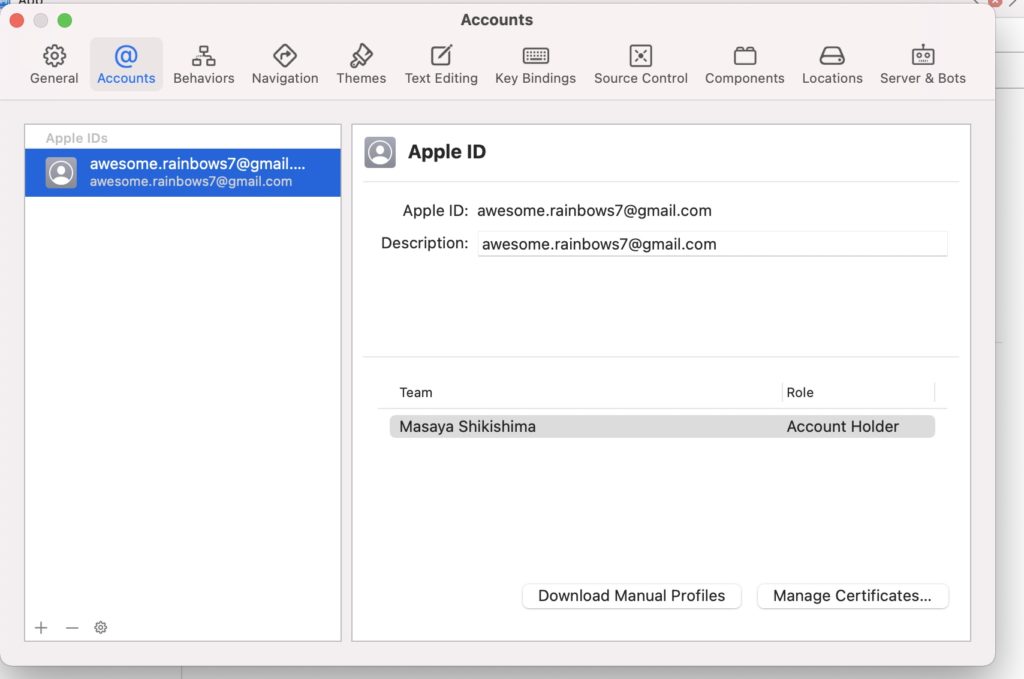Screen dimensions: 1024x679
Task: Remove selected account with minus button
Action: (72, 627)
